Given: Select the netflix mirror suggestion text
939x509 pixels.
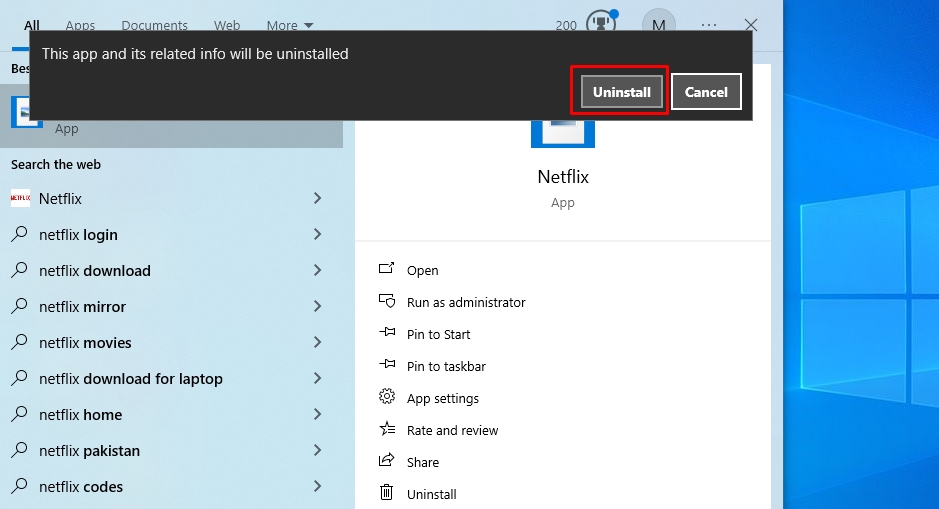Looking at the screenshot, I should tap(83, 307).
